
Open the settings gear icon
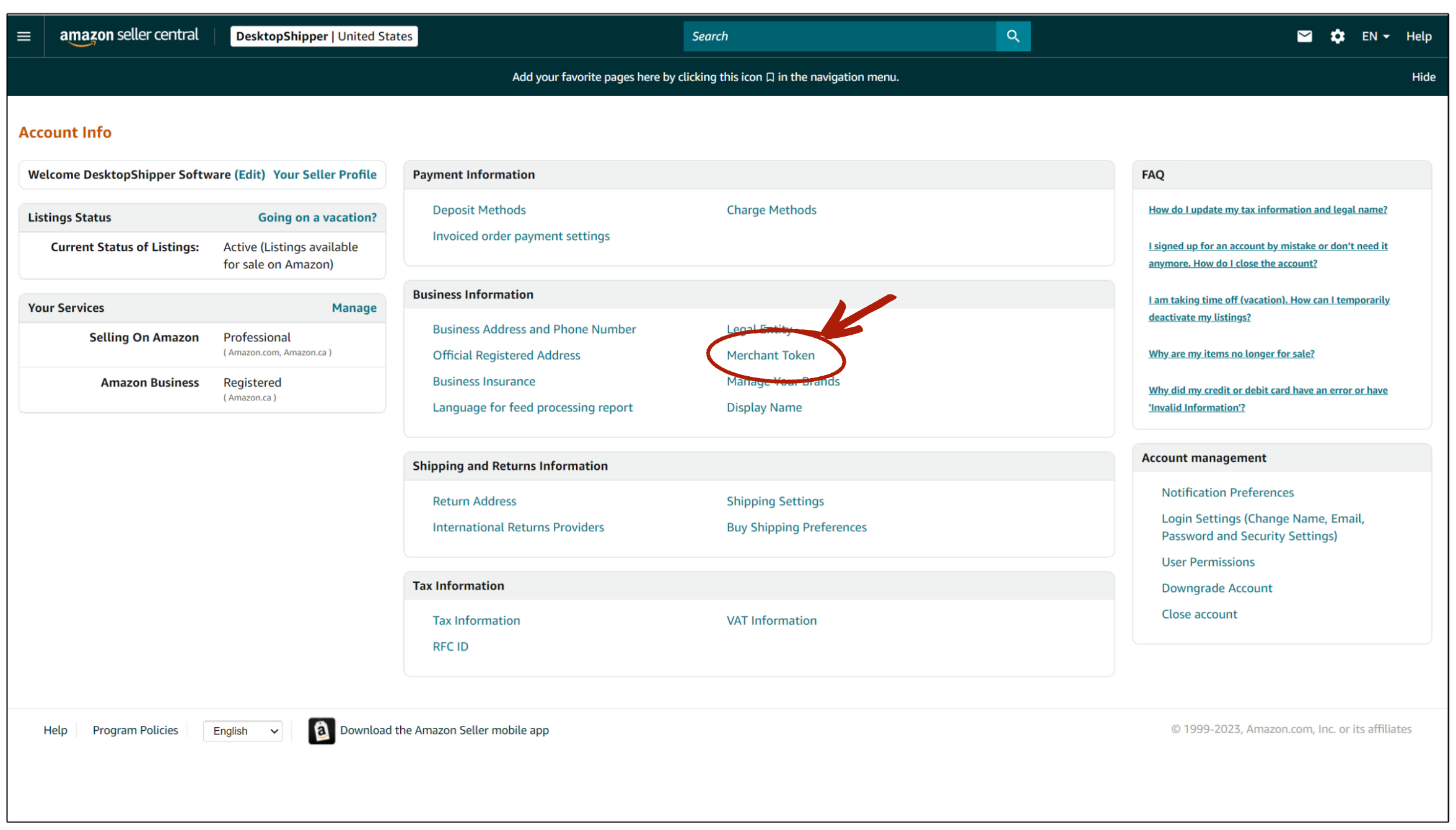(1338, 37)
